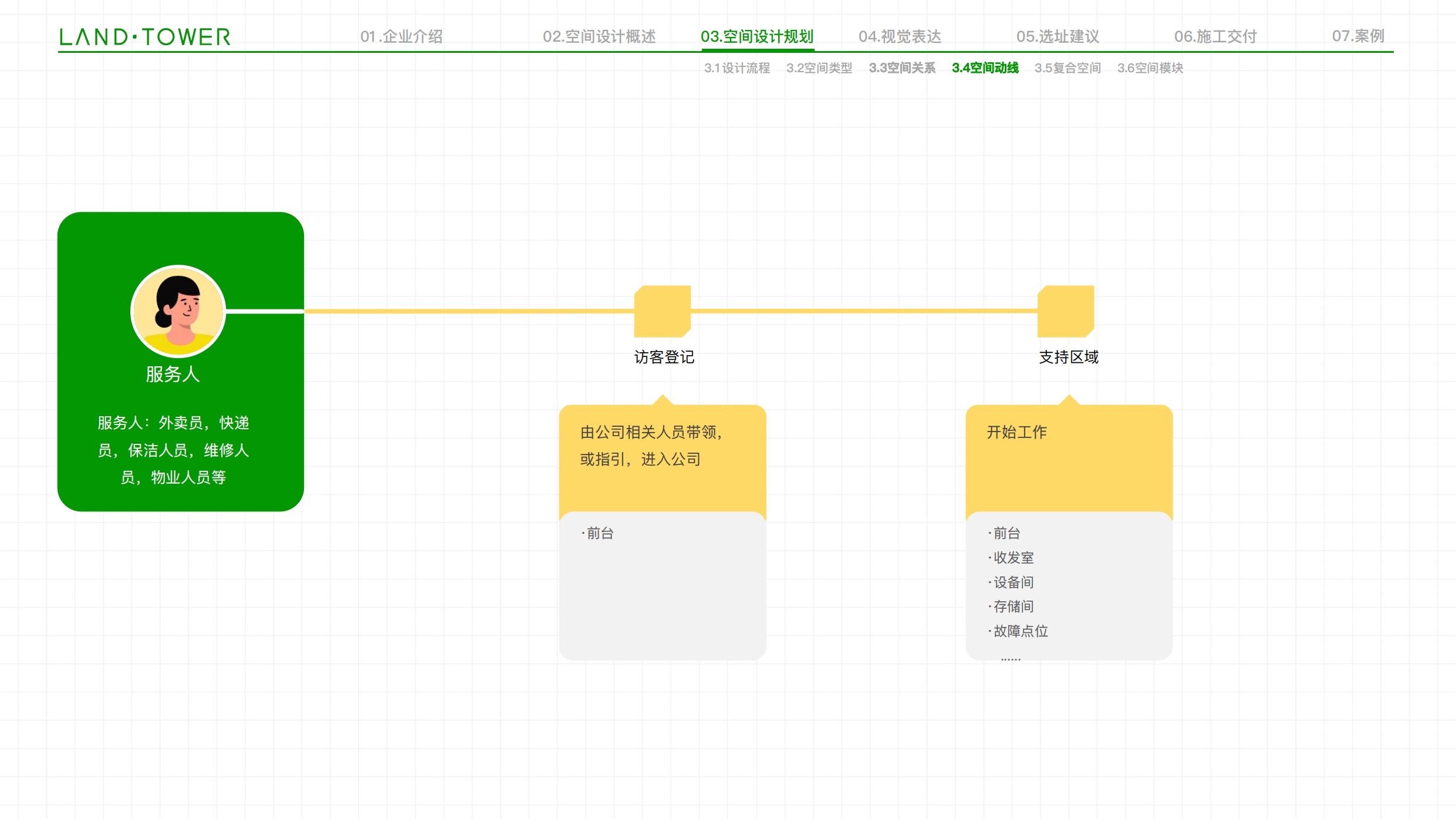Select the ·设备间 list item

(1011, 582)
